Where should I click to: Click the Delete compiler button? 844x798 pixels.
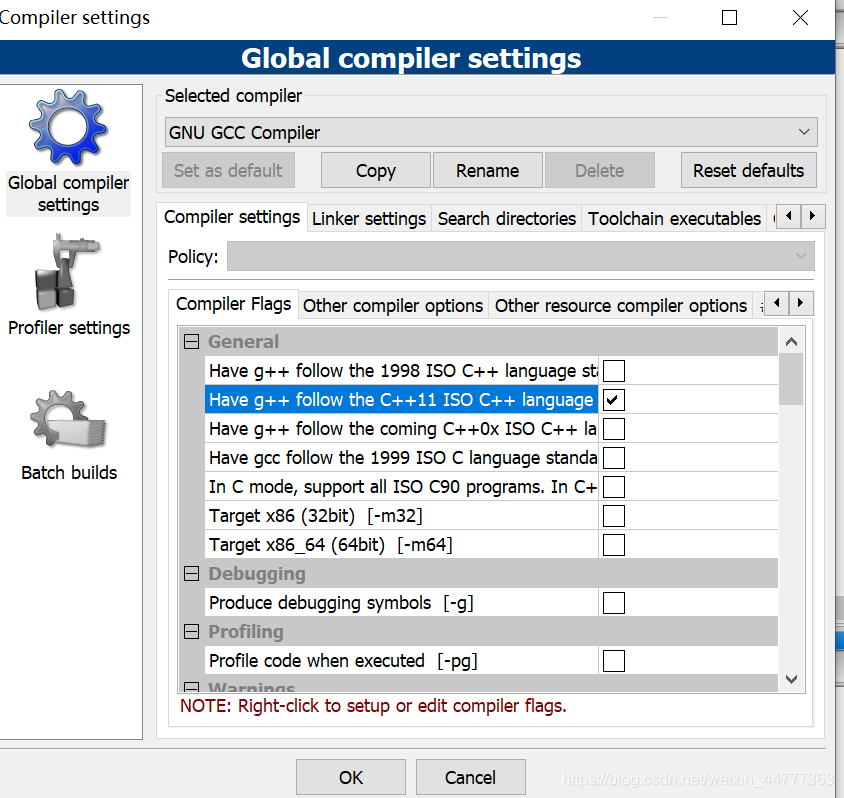tap(600, 171)
